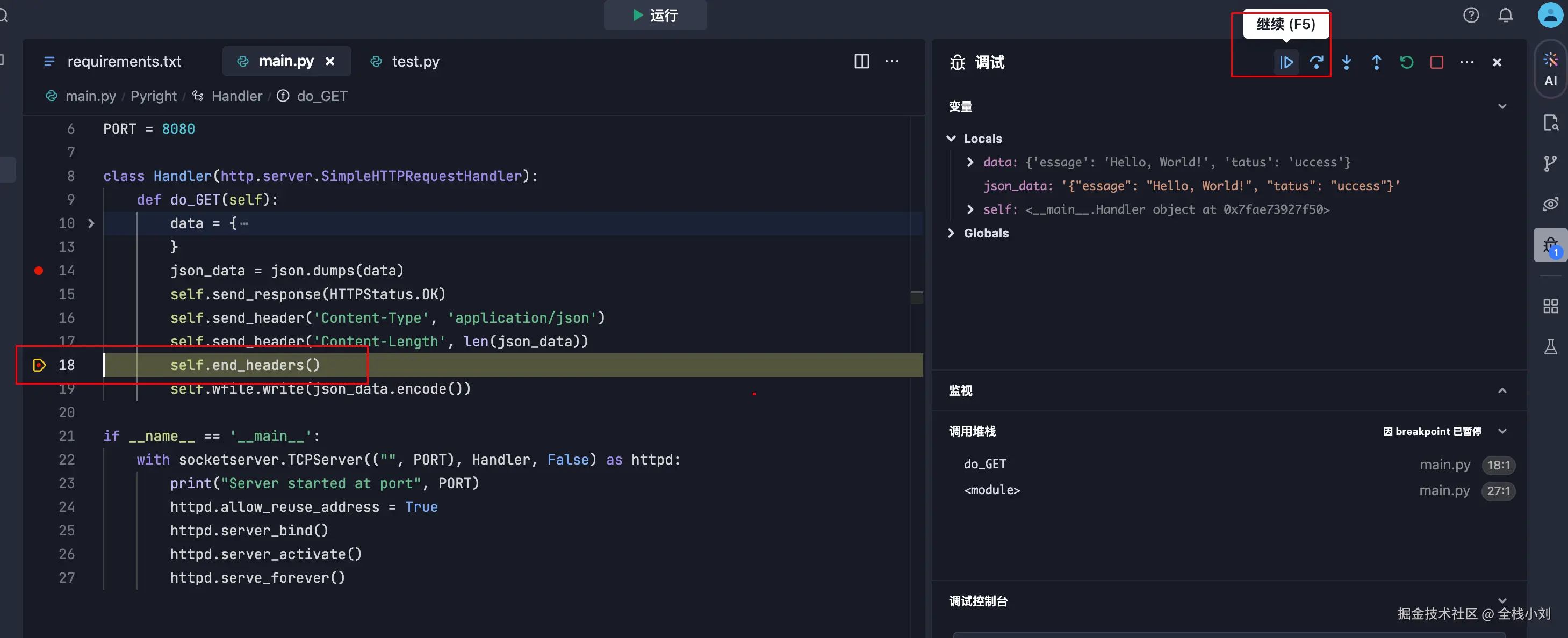Screen dimensions: 1568x638
Task: Expand the data variable in Locals
Action: point(970,162)
